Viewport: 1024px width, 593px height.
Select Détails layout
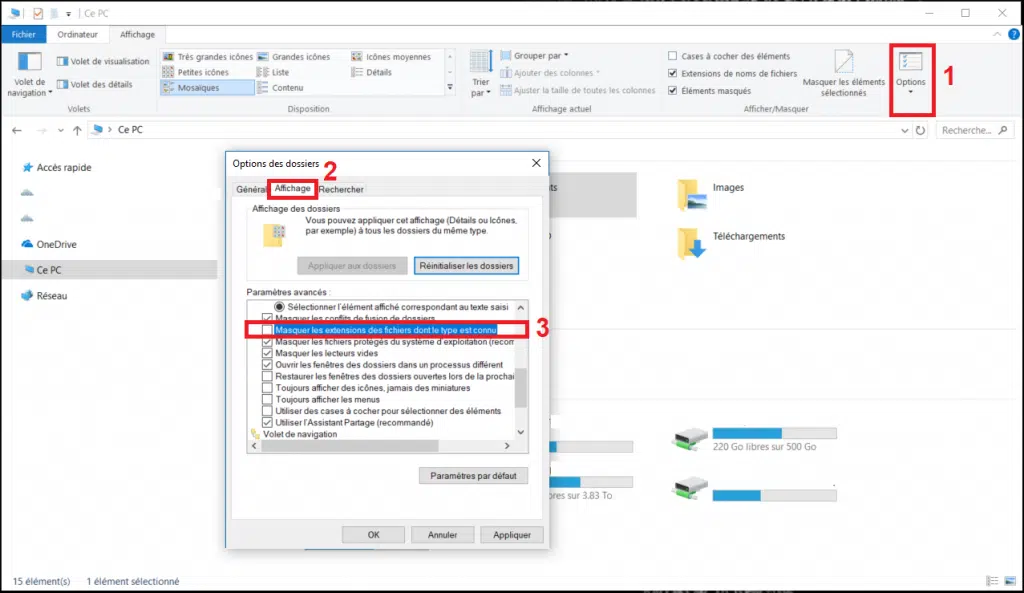[x=372, y=72]
